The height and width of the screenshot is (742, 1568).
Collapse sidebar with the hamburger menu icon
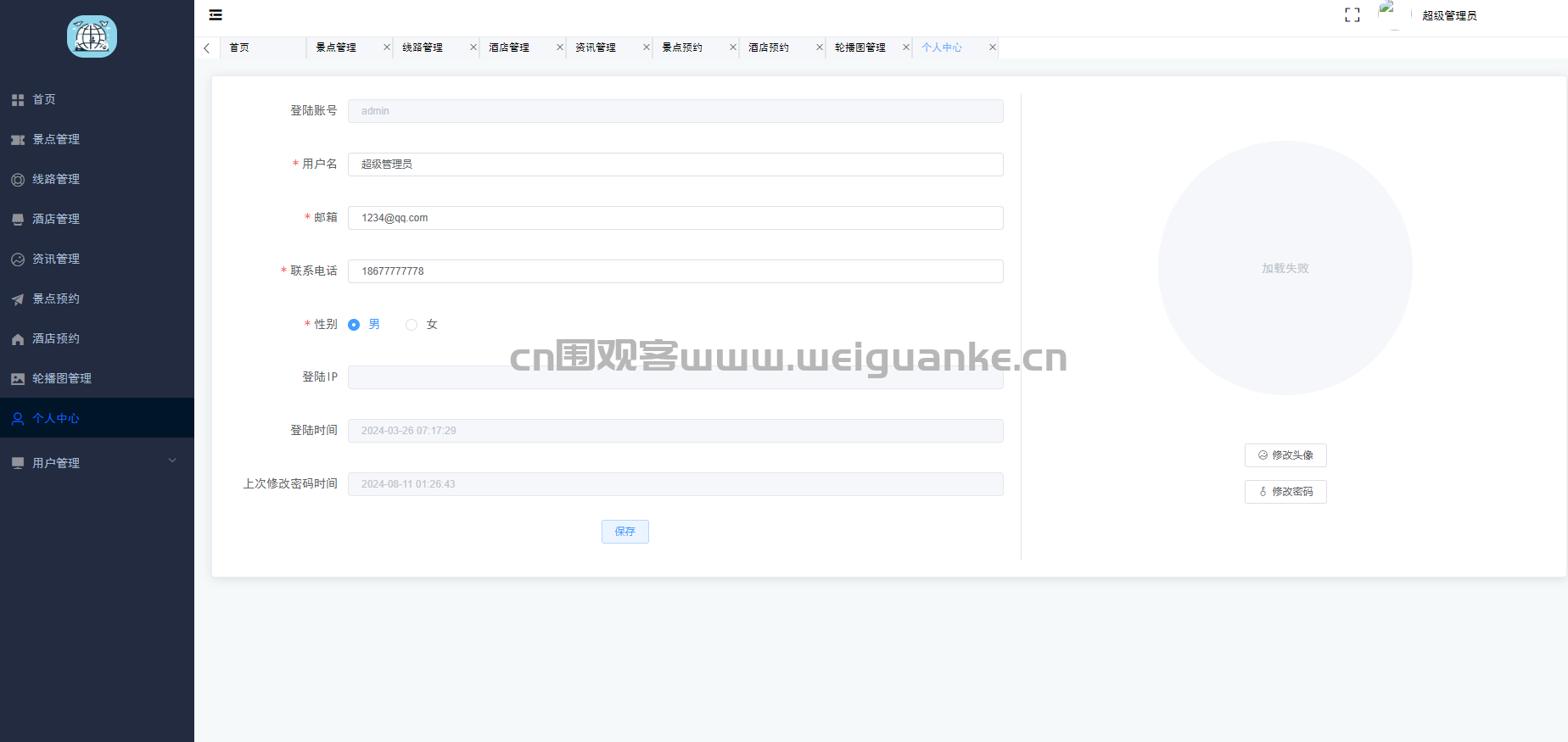[x=216, y=15]
